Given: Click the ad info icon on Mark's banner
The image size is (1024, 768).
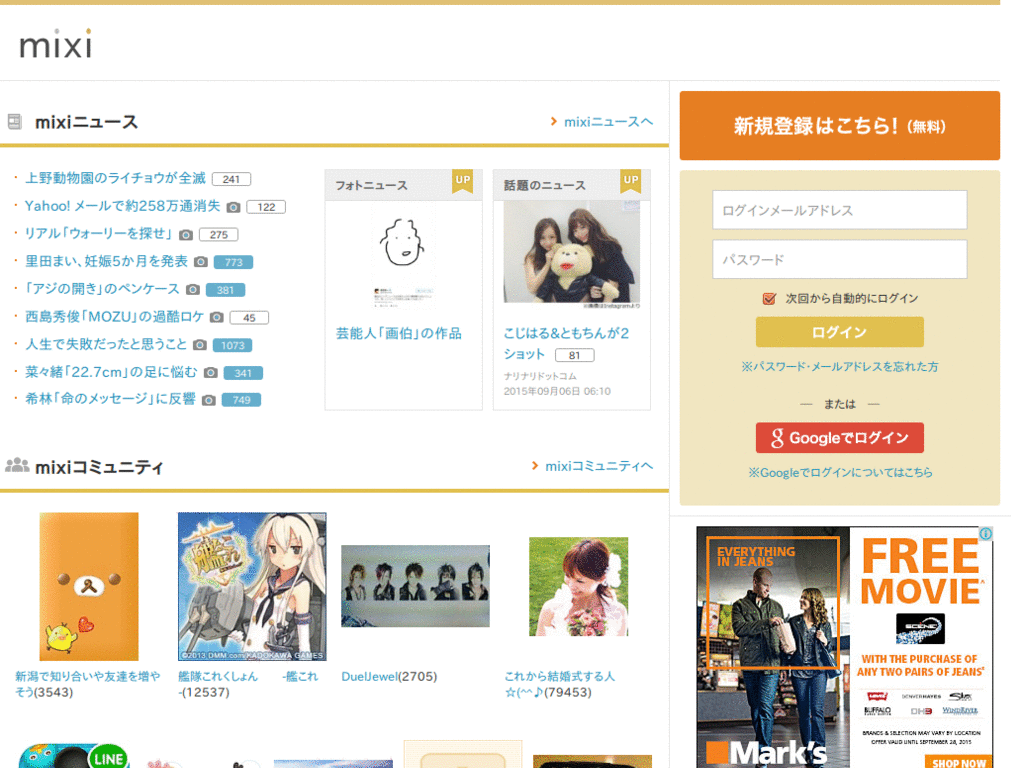Looking at the screenshot, I should [x=985, y=534].
